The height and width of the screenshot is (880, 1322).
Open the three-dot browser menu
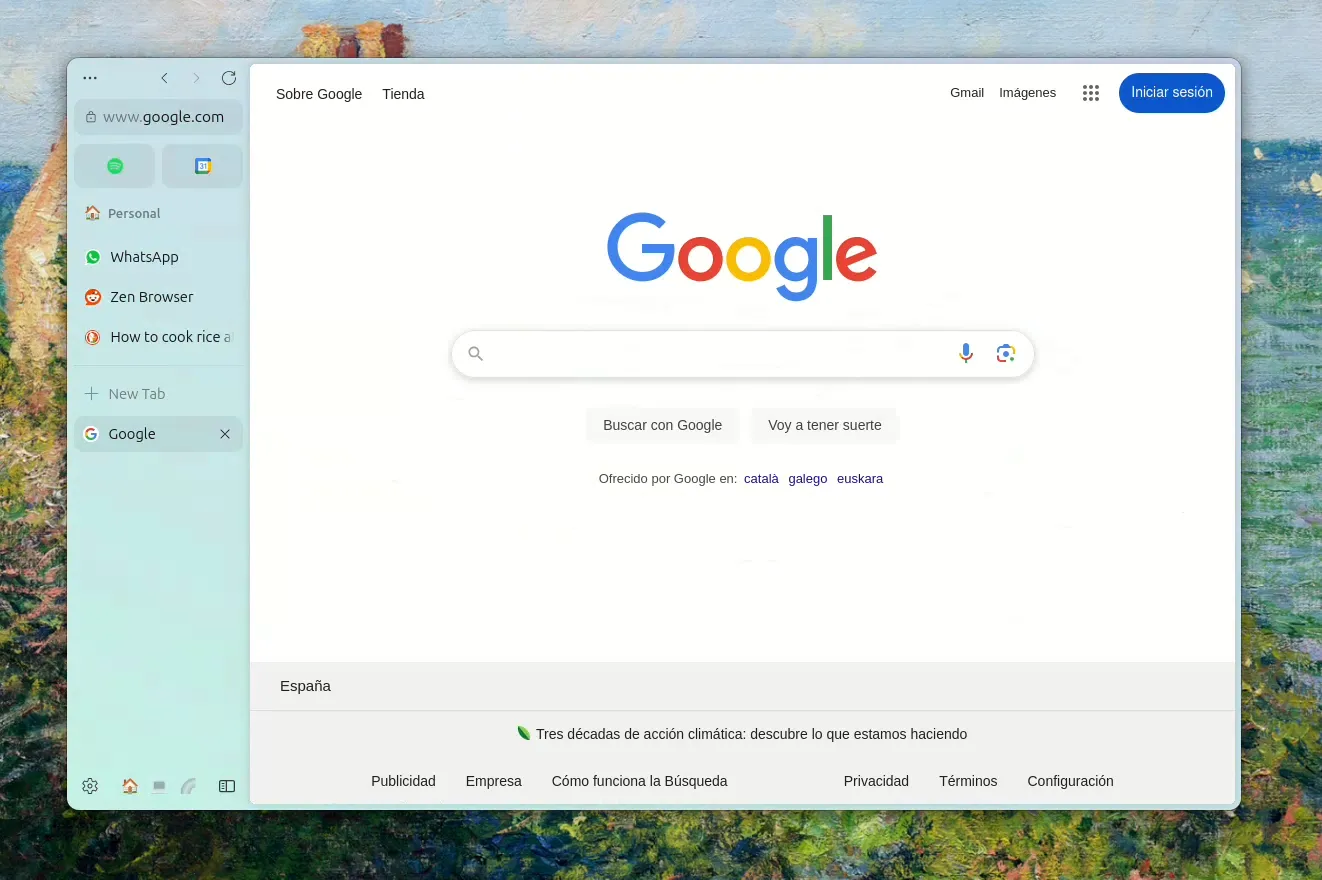(x=90, y=78)
